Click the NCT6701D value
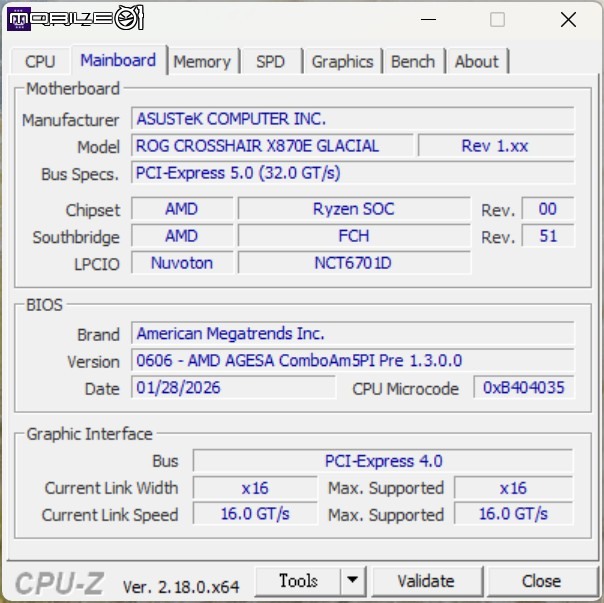 coord(354,263)
